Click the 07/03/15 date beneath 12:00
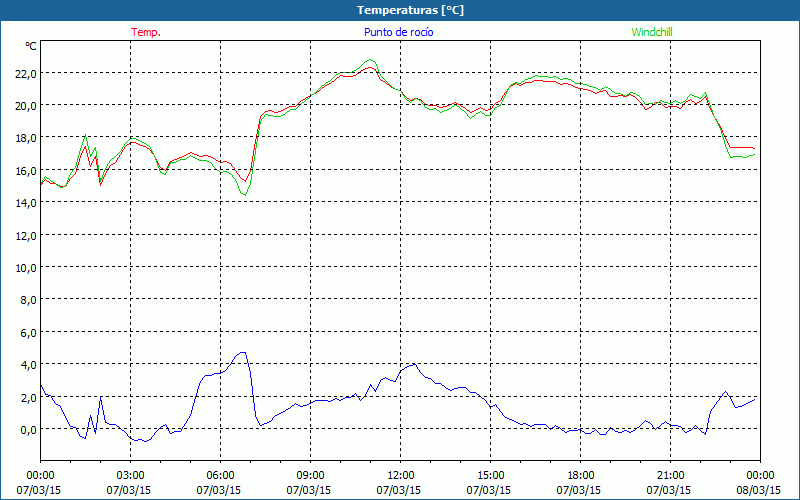The width and height of the screenshot is (800, 500). click(x=398, y=490)
